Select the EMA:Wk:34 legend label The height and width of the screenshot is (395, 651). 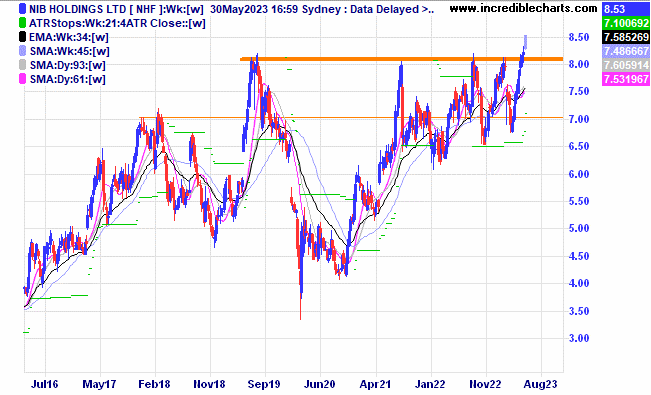click(x=69, y=37)
